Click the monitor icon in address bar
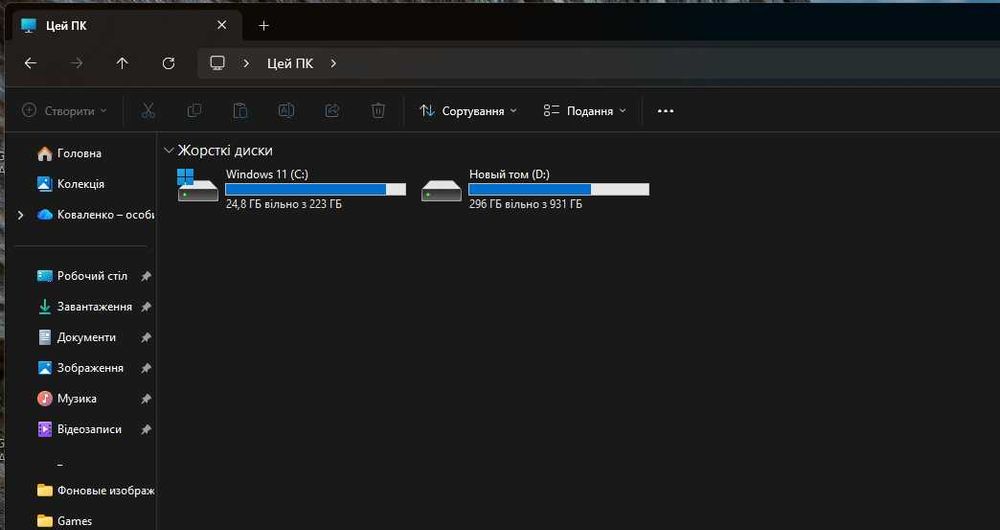The image size is (1000, 530). tap(217, 63)
